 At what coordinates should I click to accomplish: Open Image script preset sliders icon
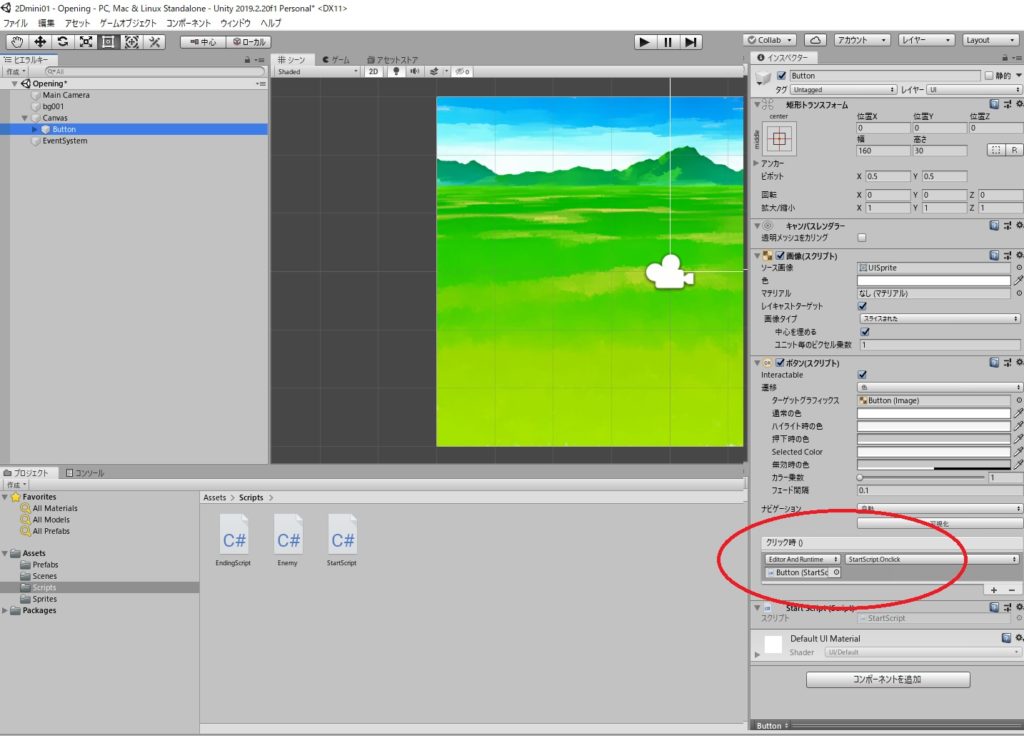(1007, 255)
